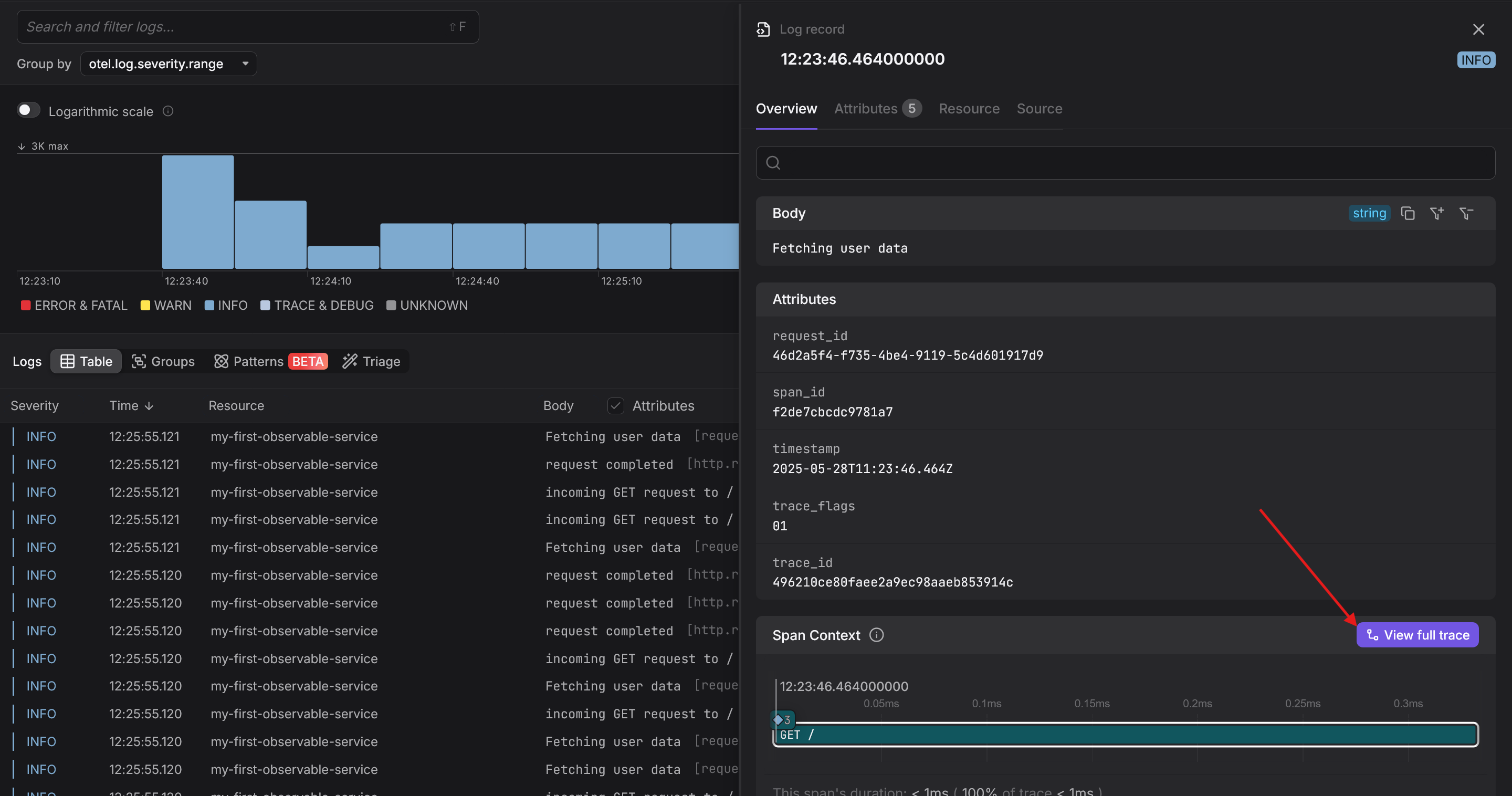Enable the Logarithmic scale toggle
Screen dimensions: 1512x796
[28, 110]
